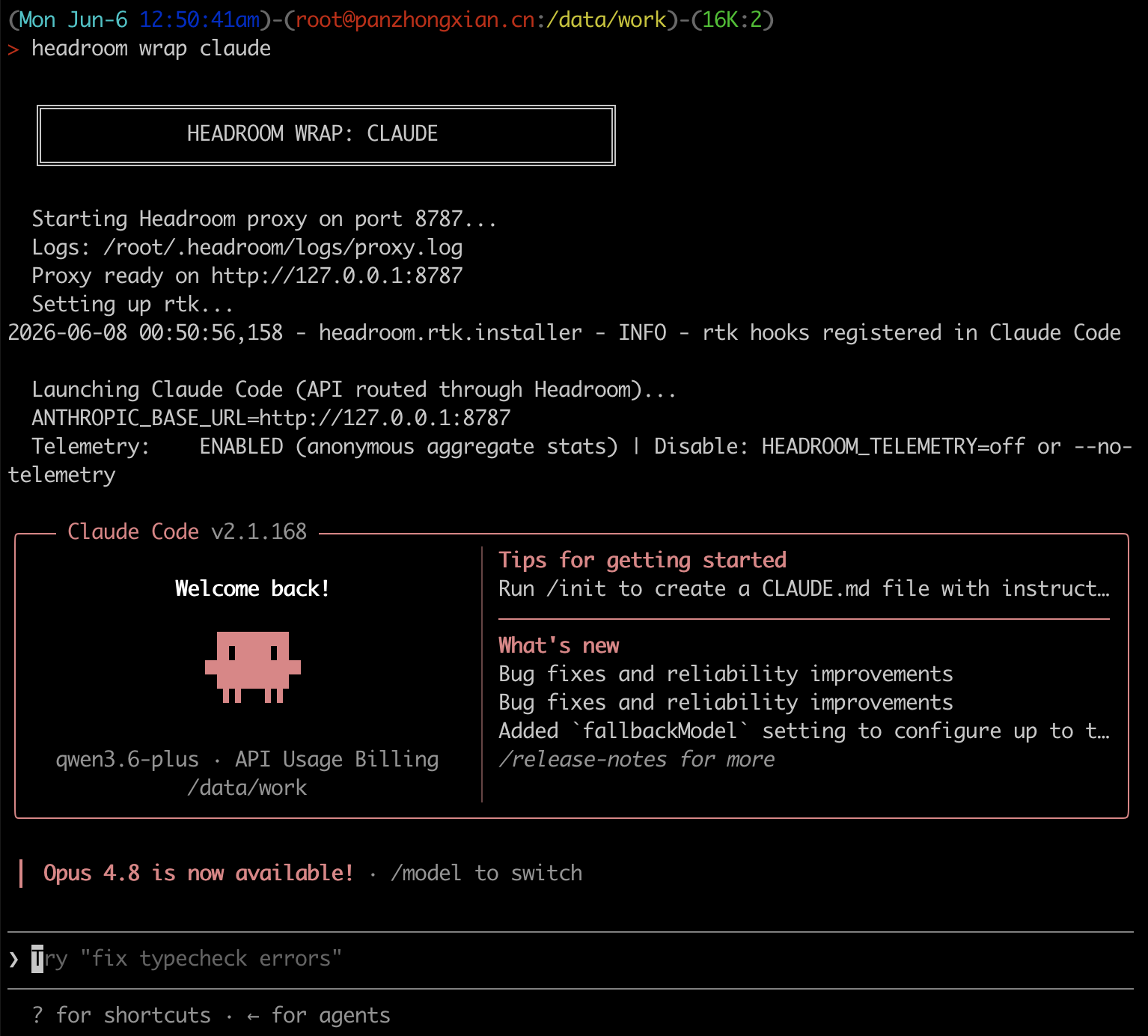Click "/data/work" below the model name

click(247, 787)
